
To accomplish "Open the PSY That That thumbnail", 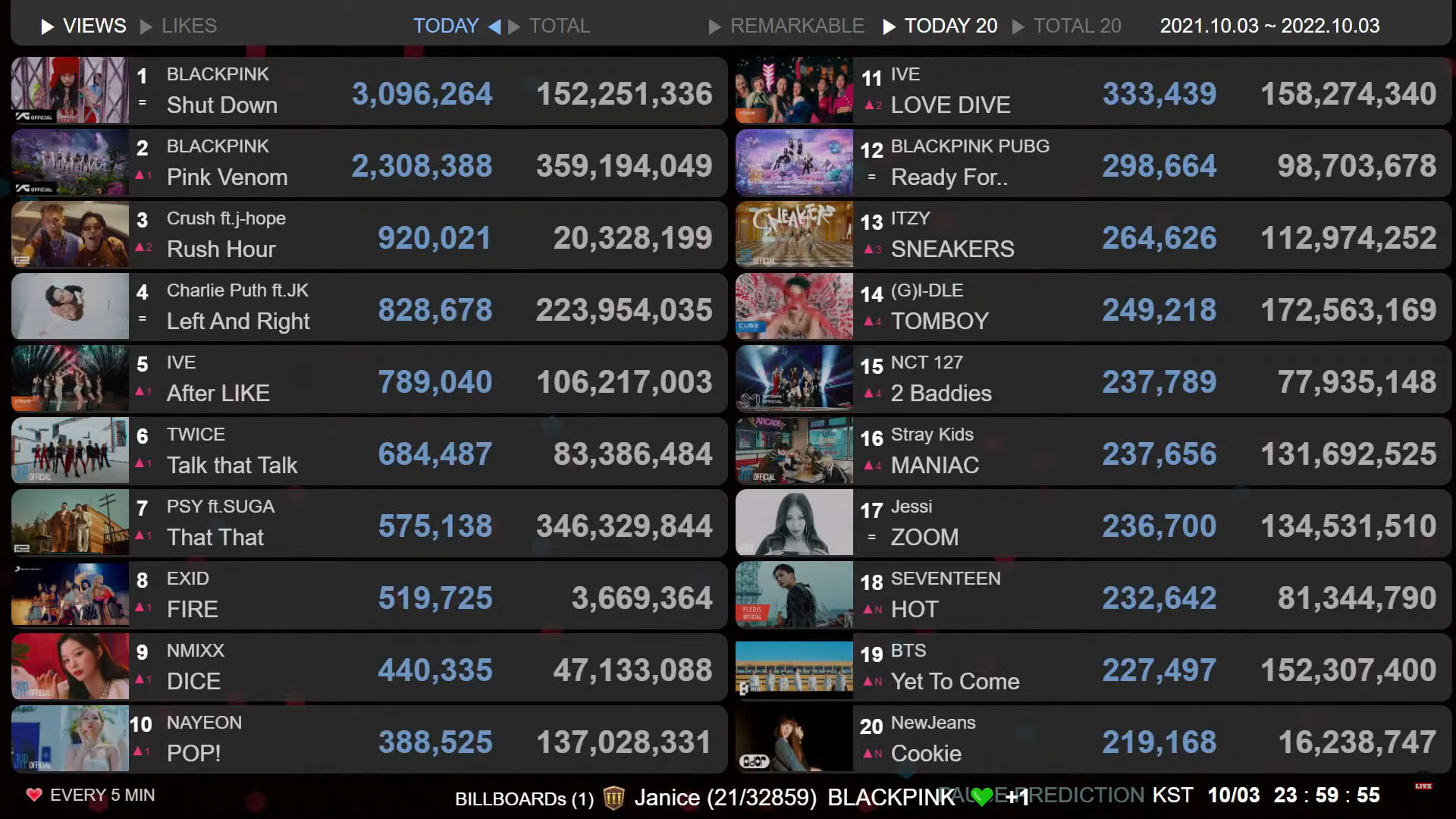I will (x=70, y=522).
